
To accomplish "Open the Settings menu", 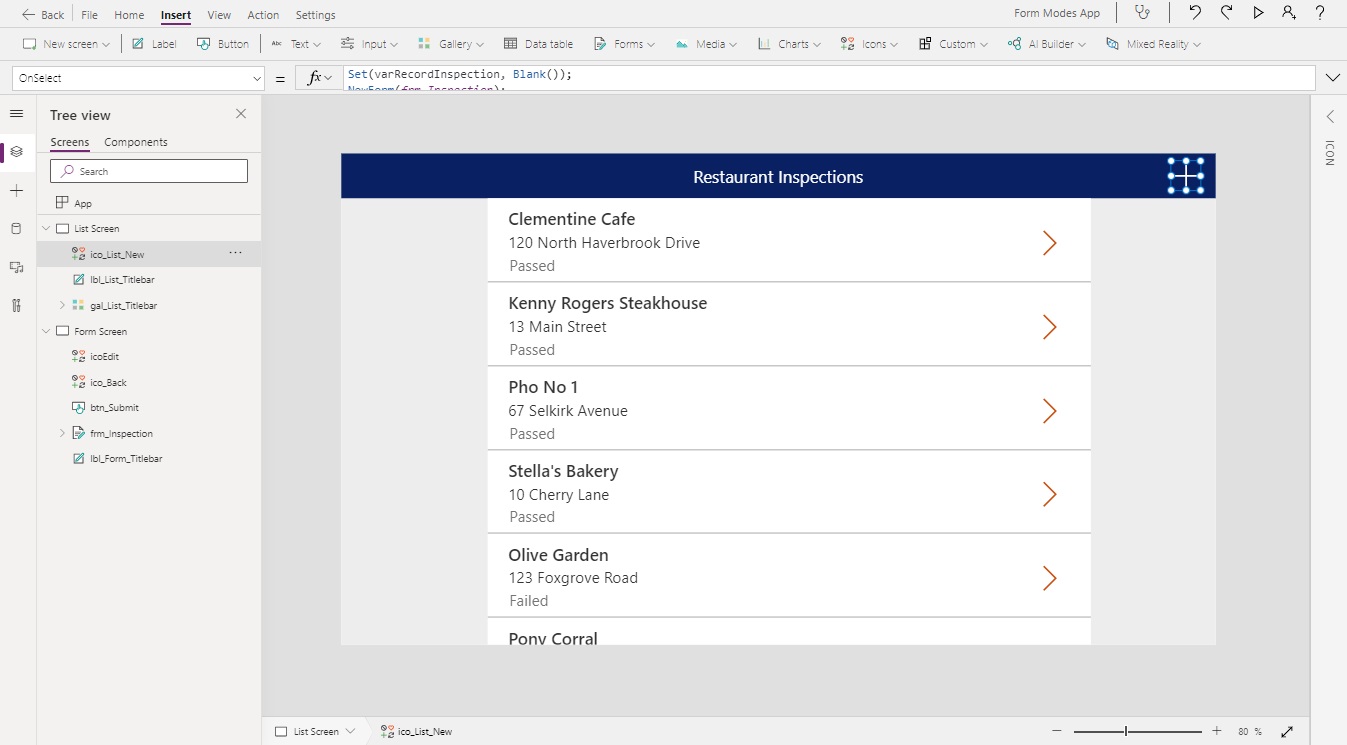I will pyautogui.click(x=315, y=14).
